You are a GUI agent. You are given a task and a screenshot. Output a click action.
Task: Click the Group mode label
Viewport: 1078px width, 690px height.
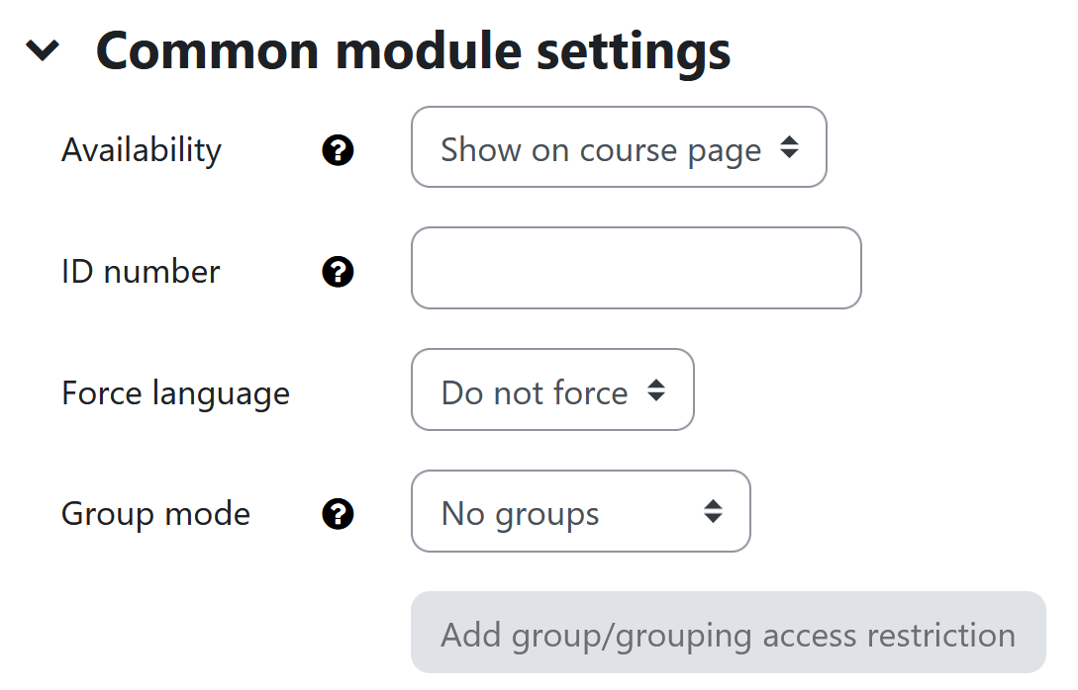pos(155,513)
